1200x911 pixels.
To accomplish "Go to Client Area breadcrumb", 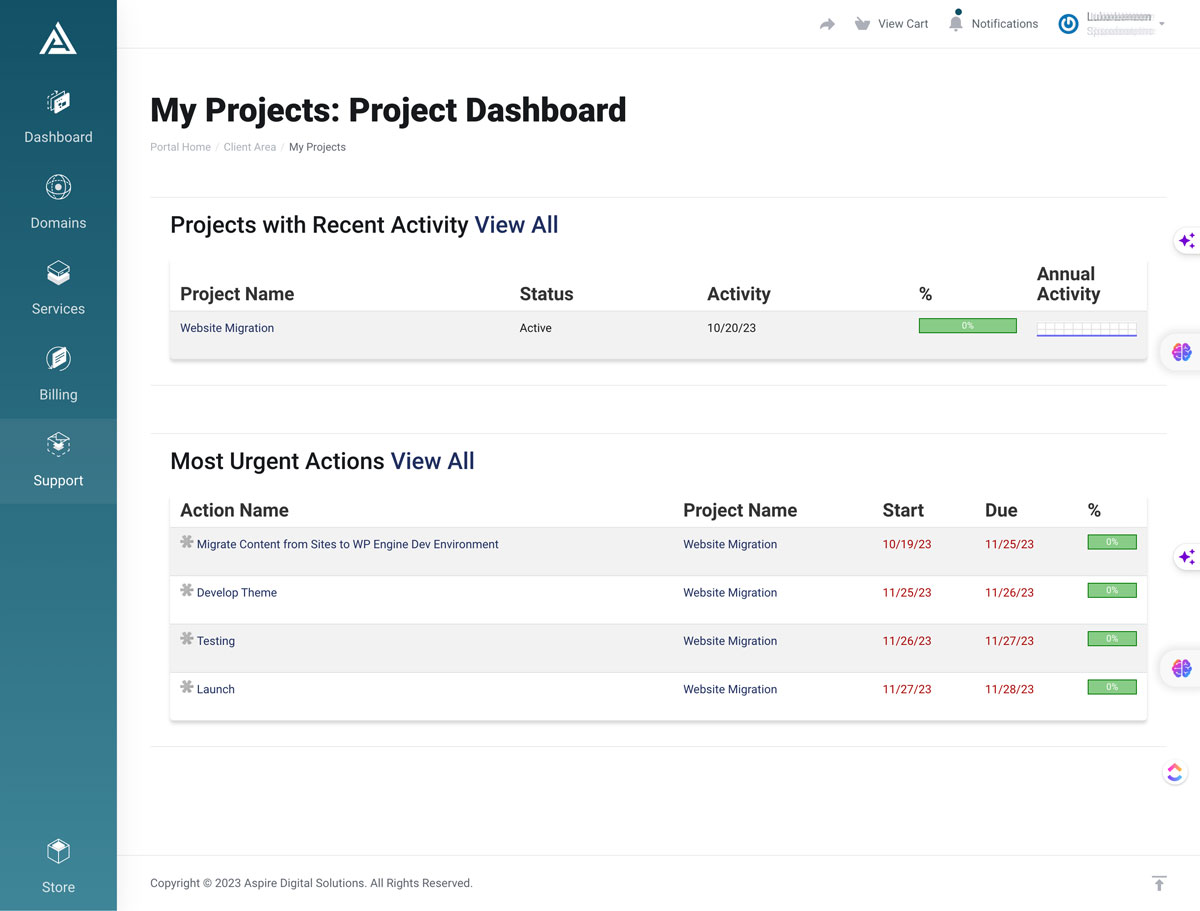I will click(x=250, y=147).
